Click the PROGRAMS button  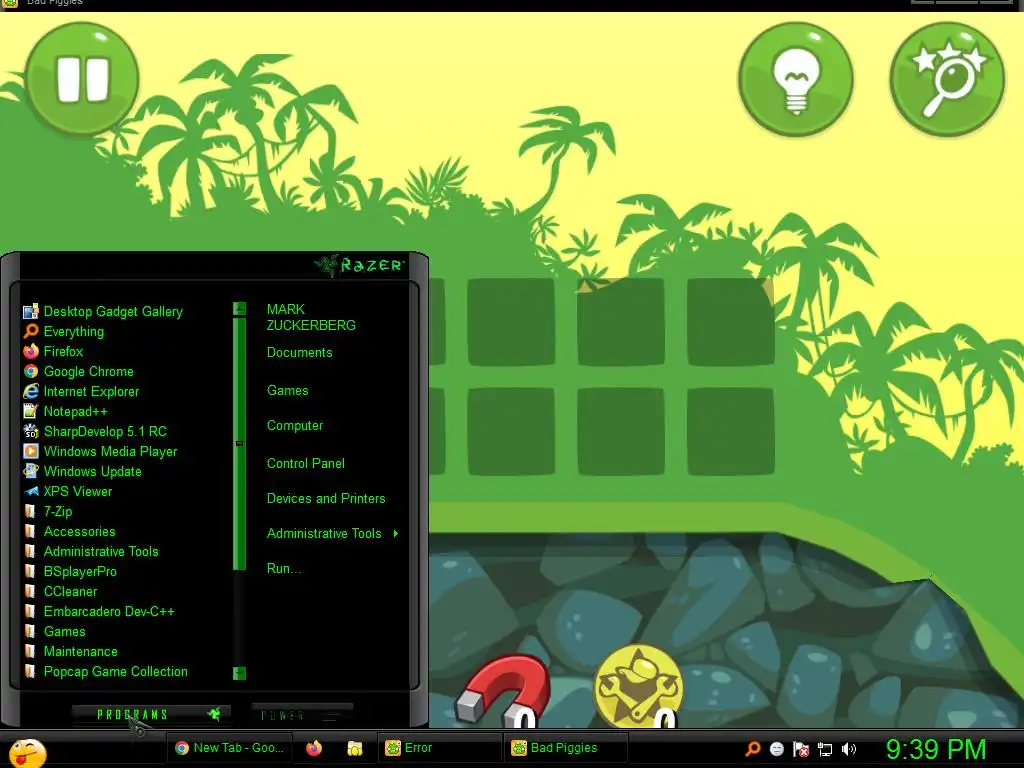click(150, 714)
